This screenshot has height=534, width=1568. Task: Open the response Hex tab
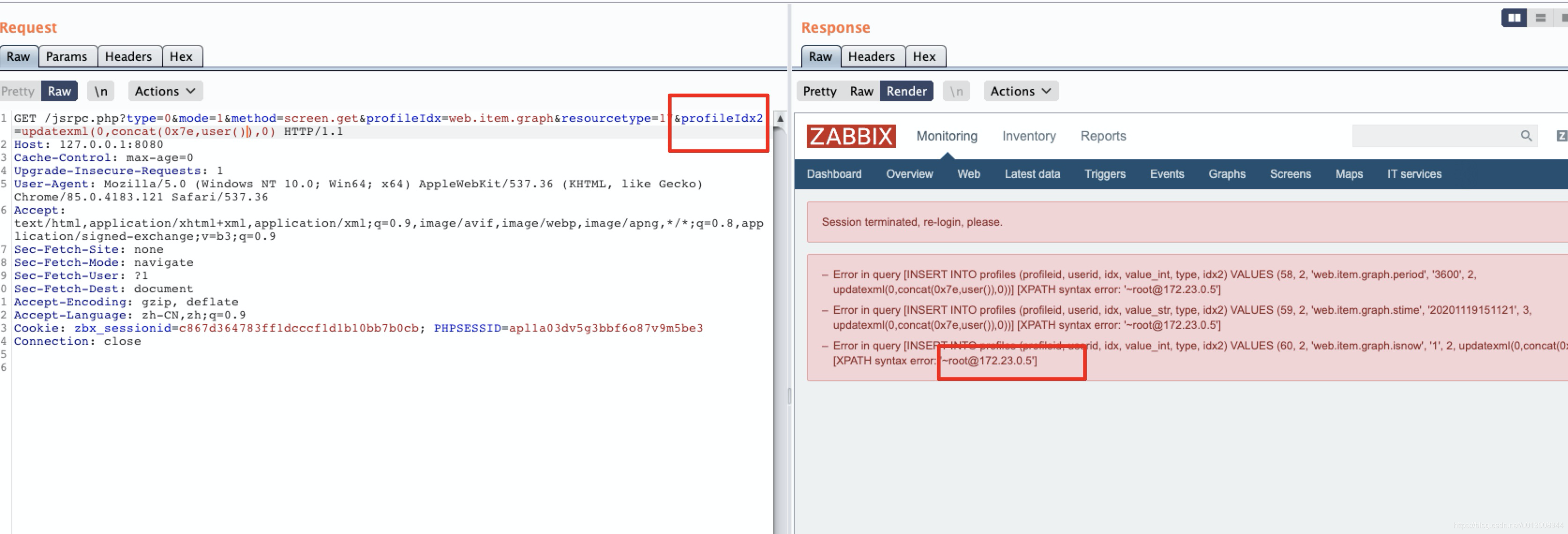924,57
